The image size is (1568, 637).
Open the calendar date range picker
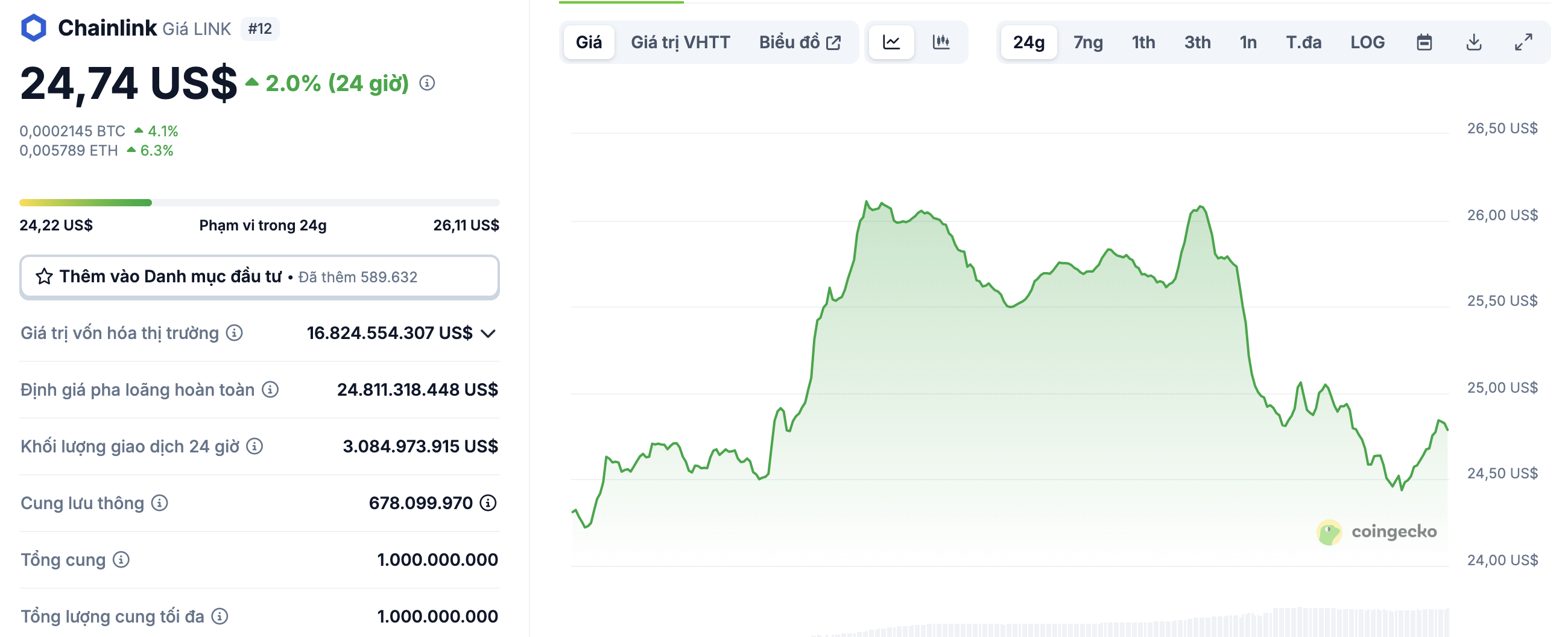(1424, 42)
